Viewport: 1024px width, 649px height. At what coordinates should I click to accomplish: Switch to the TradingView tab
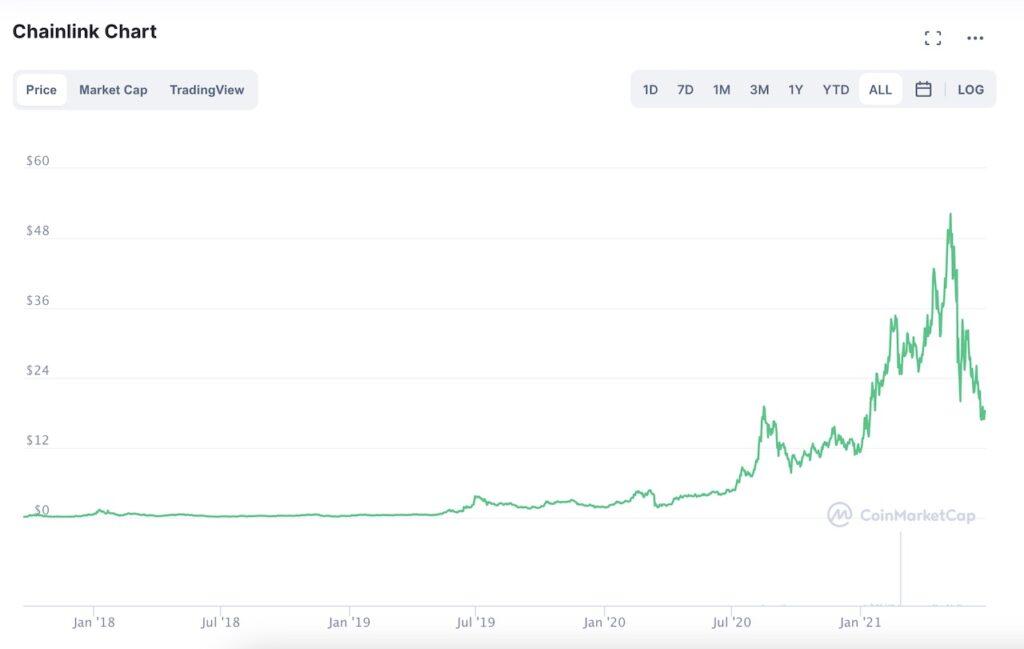[206, 90]
